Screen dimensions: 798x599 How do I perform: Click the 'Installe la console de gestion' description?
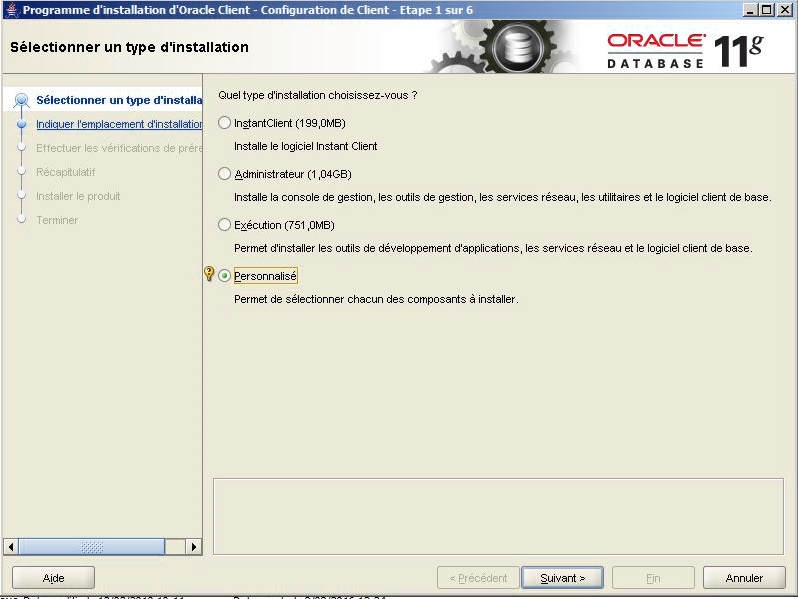(x=502, y=197)
